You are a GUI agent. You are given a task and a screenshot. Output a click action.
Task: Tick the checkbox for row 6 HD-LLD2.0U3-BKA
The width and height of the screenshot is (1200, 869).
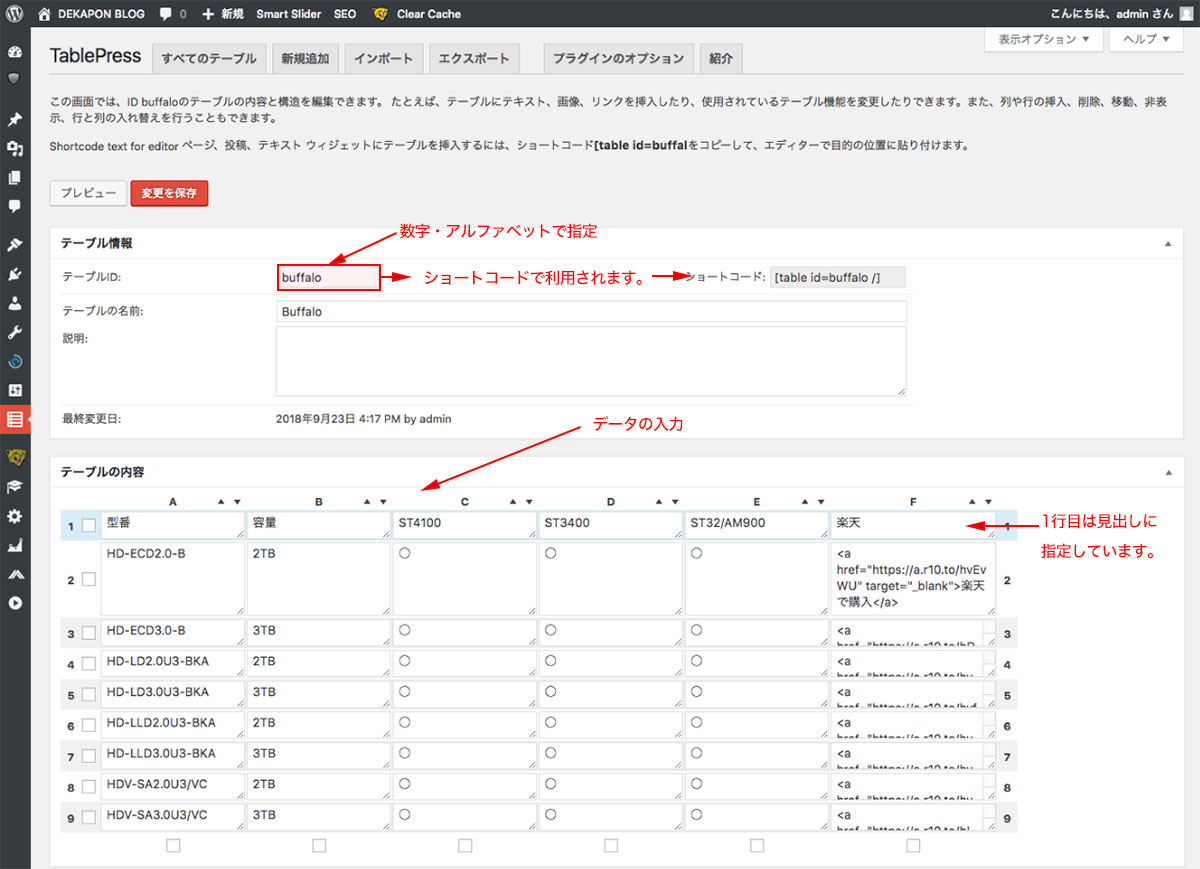(x=88, y=725)
